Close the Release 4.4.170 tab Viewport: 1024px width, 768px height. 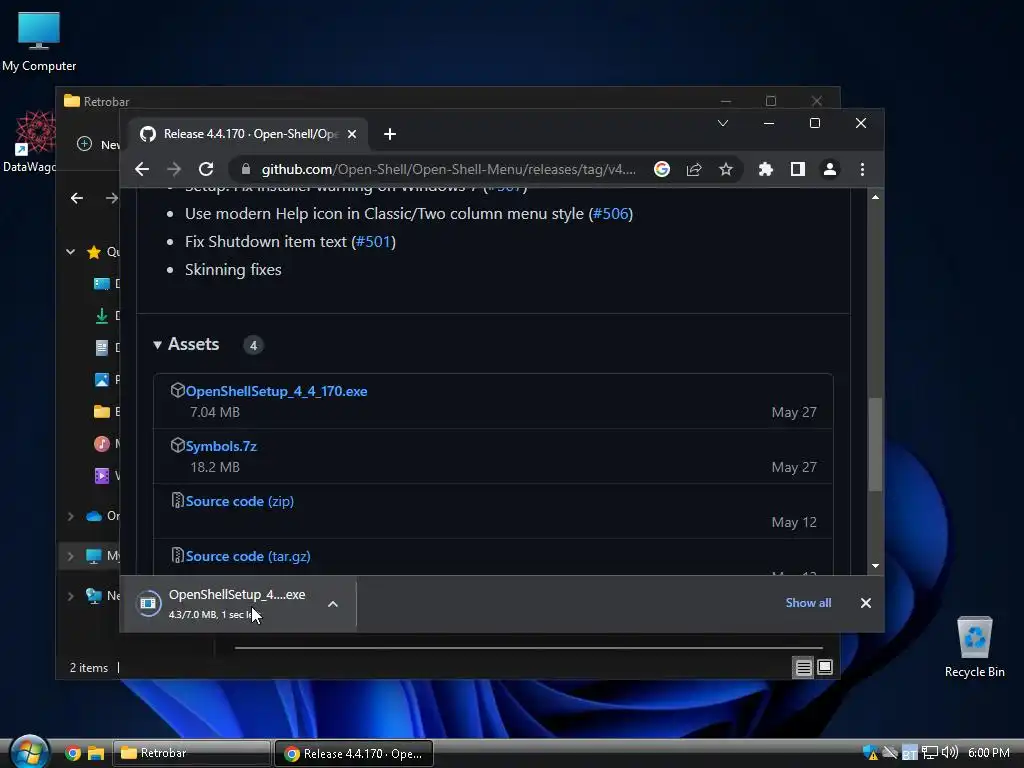[352, 134]
